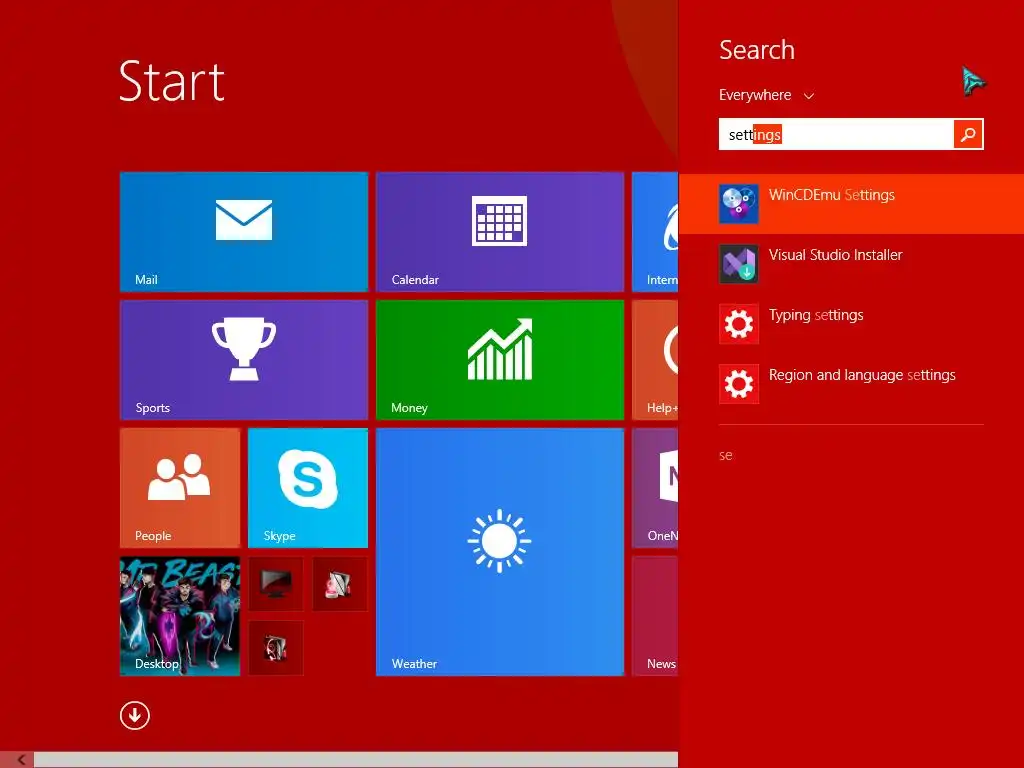The image size is (1024, 768).
Task: Launch the Sports trophy tile
Action: coord(244,359)
